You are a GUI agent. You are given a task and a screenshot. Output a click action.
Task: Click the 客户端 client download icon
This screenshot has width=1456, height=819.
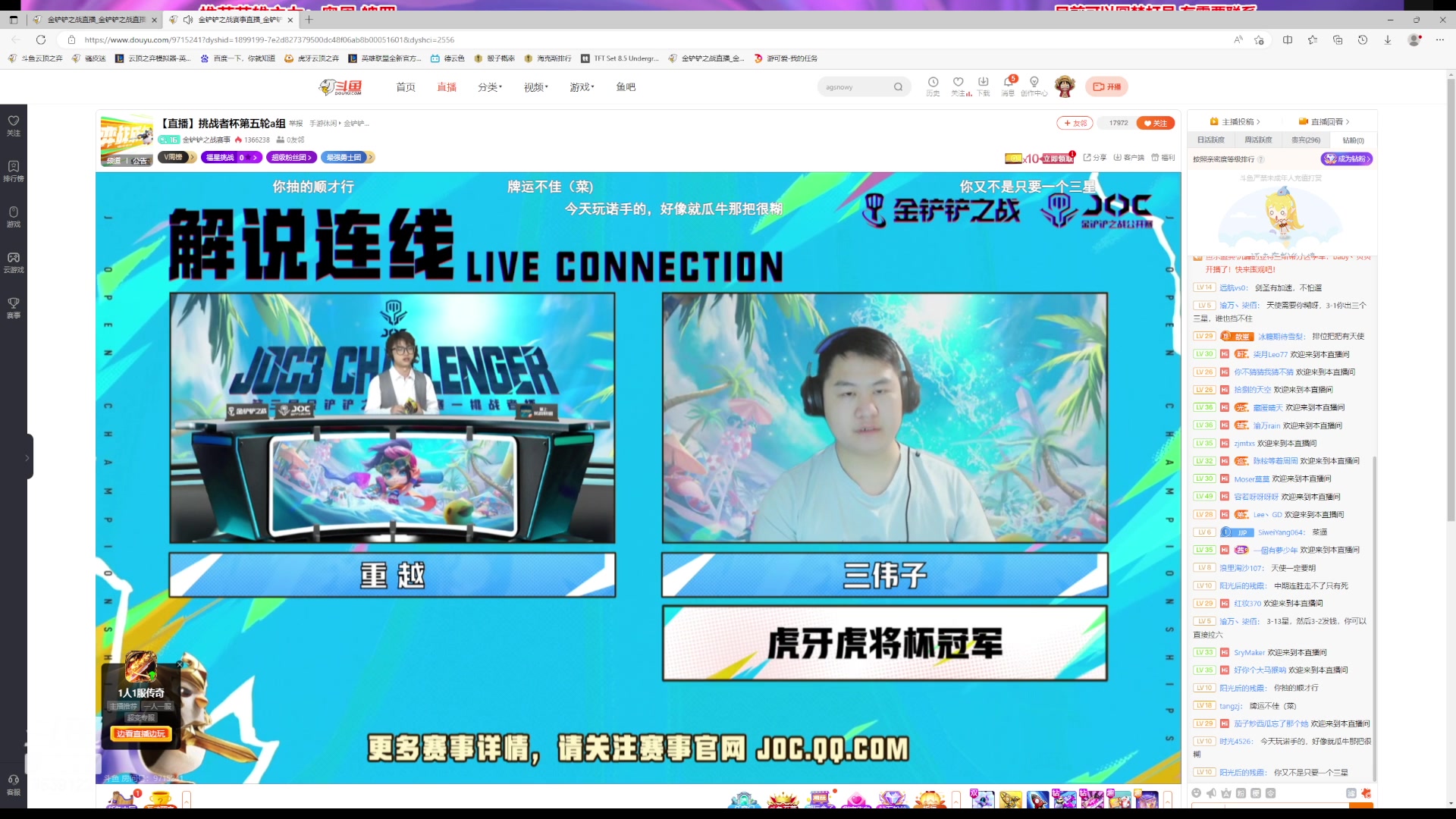coord(1129,158)
